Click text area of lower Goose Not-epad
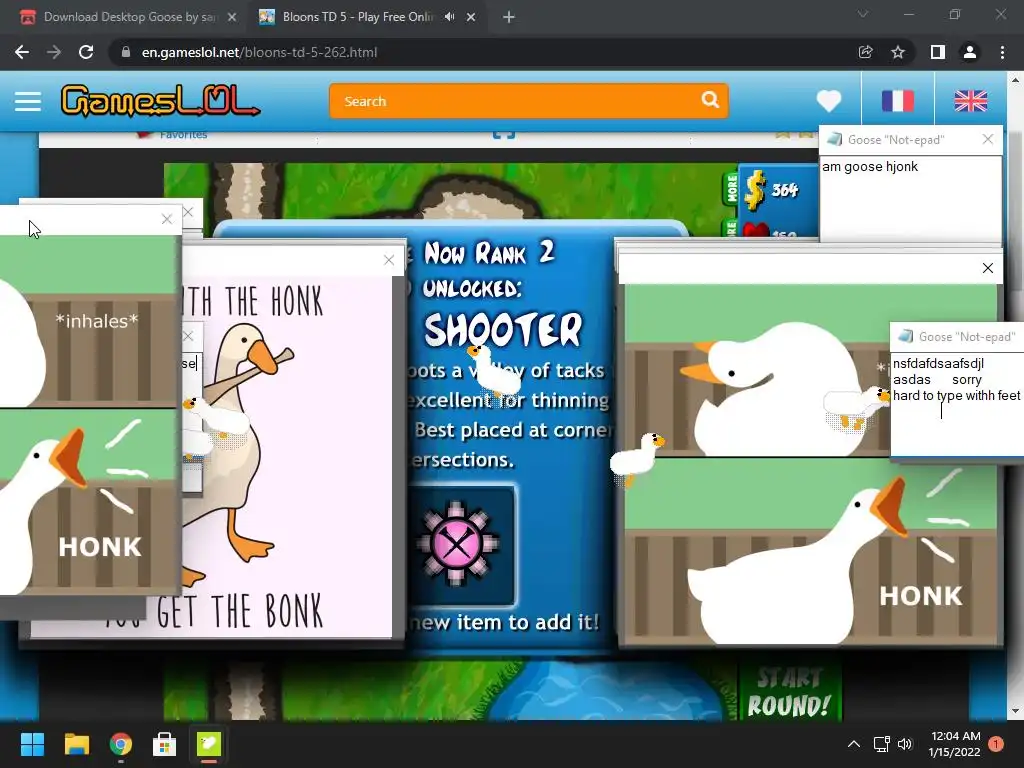The height and width of the screenshot is (768, 1024). (x=957, y=404)
